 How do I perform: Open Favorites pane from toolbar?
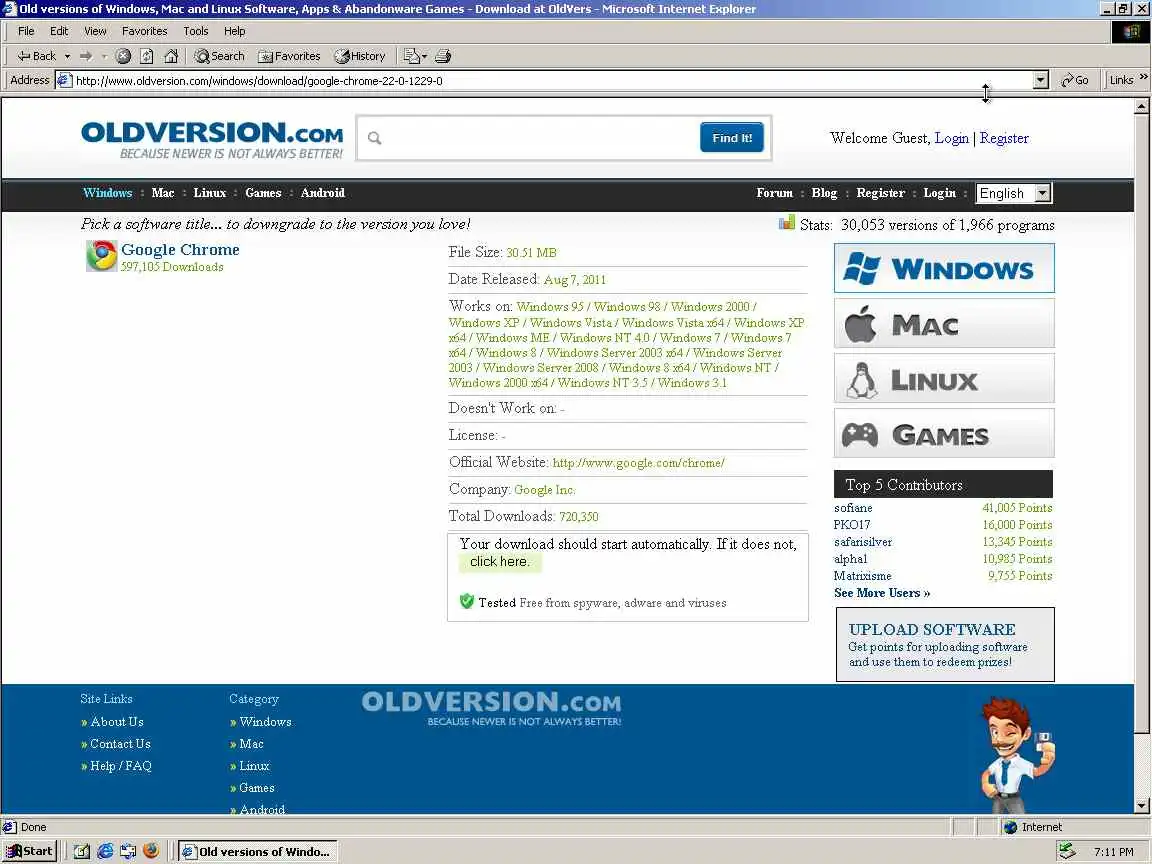(289, 56)
